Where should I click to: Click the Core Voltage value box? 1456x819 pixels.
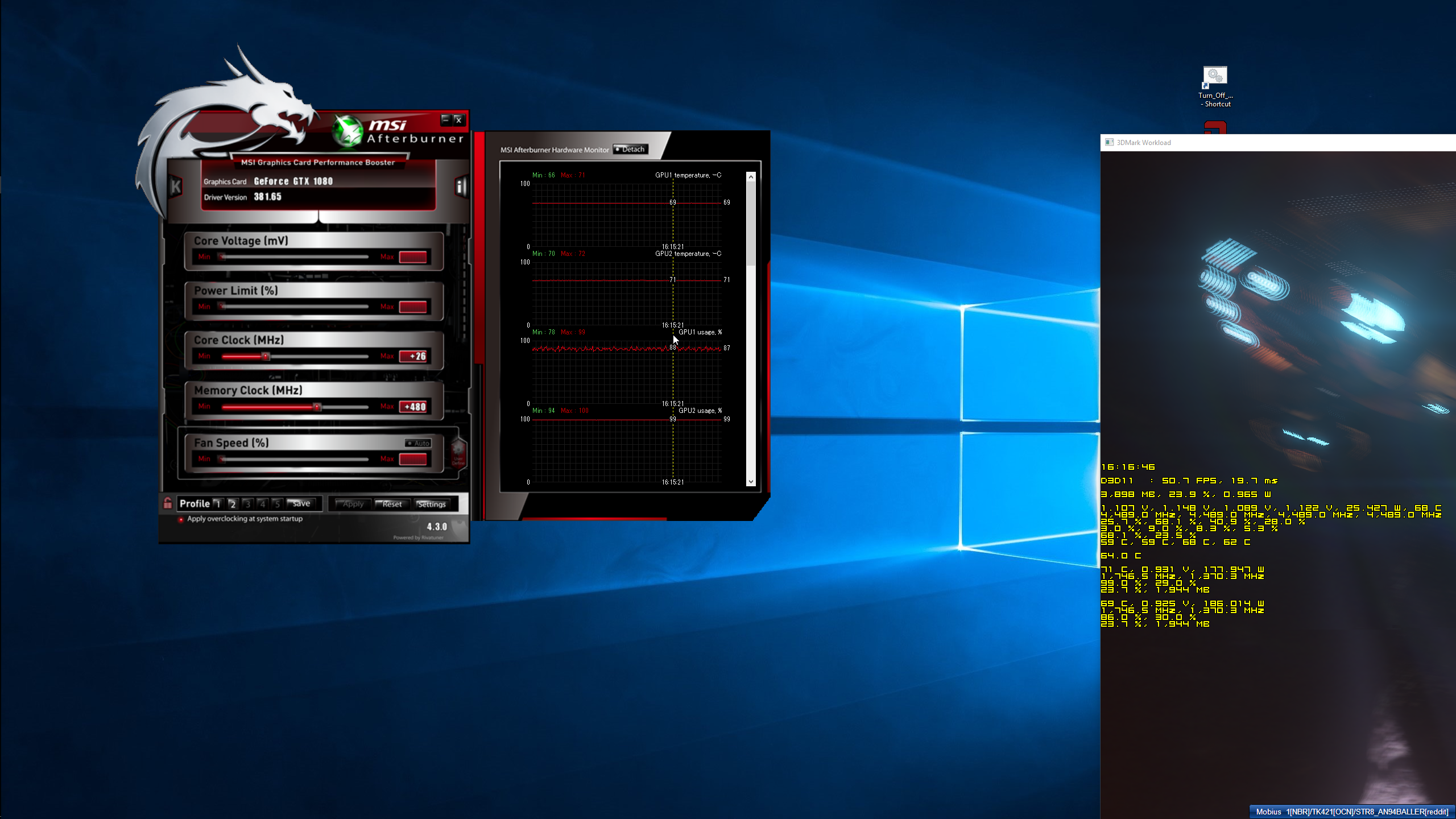(413, 257)
